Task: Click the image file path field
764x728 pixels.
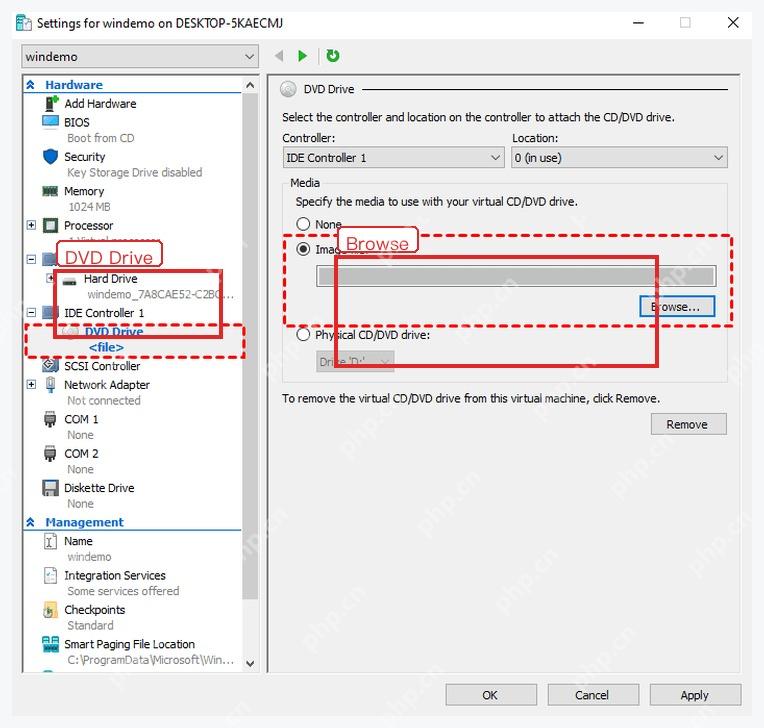Action: 516,276
